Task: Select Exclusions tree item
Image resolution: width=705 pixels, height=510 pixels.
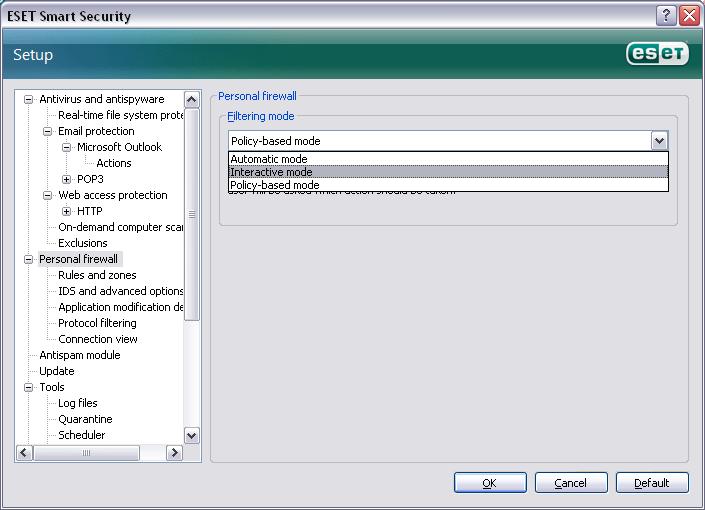Action: point(83,243)
